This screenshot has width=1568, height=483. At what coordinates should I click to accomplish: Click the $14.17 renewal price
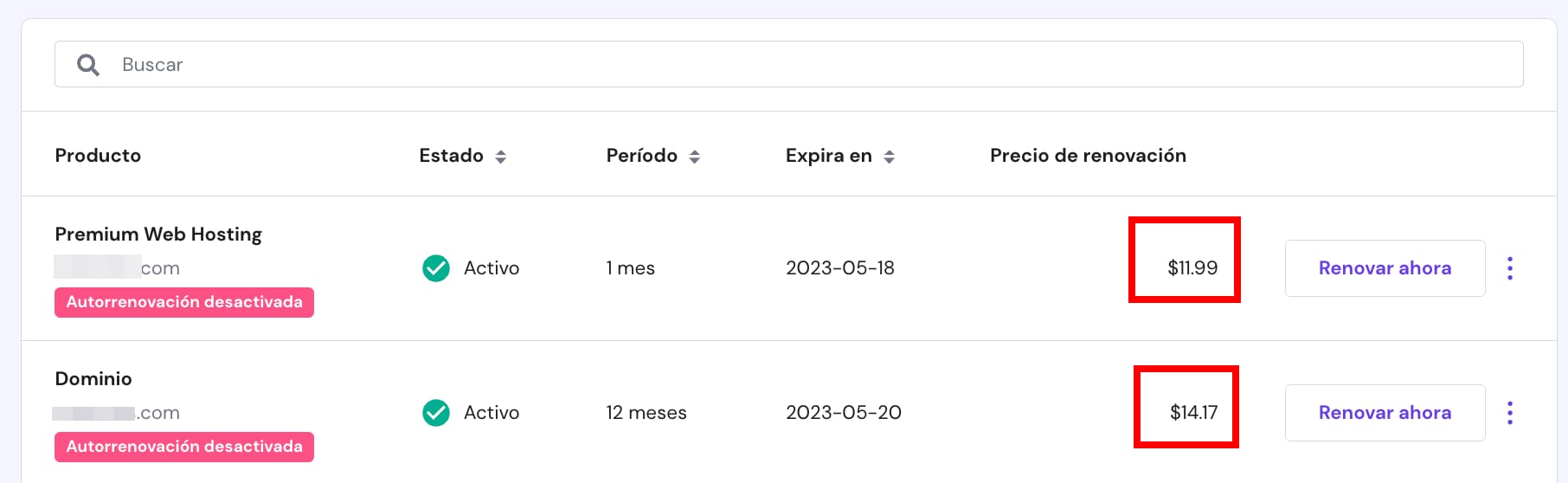[1193, 413]
